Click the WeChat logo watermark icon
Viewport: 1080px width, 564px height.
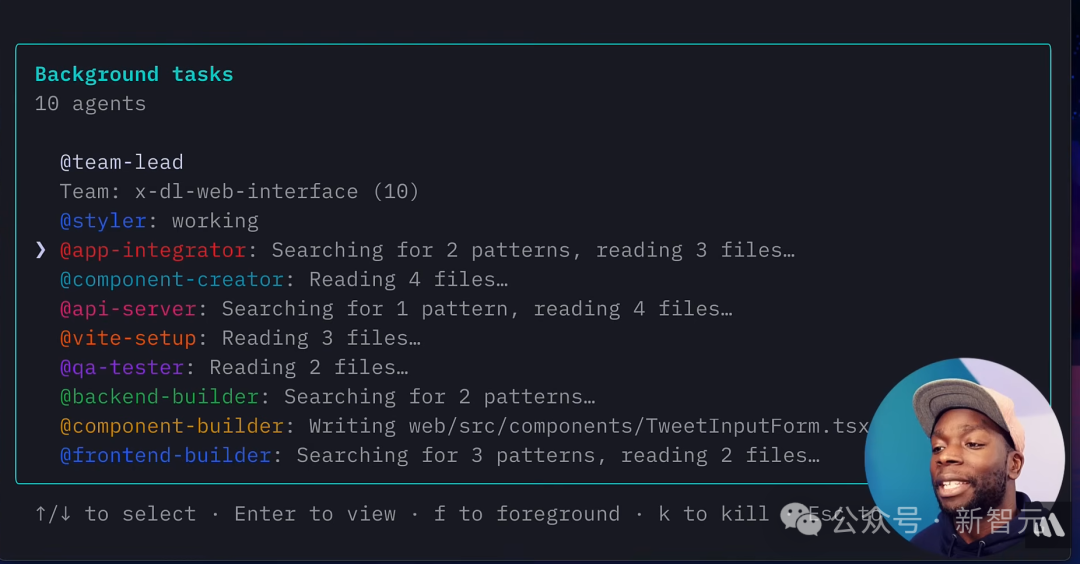800,518
